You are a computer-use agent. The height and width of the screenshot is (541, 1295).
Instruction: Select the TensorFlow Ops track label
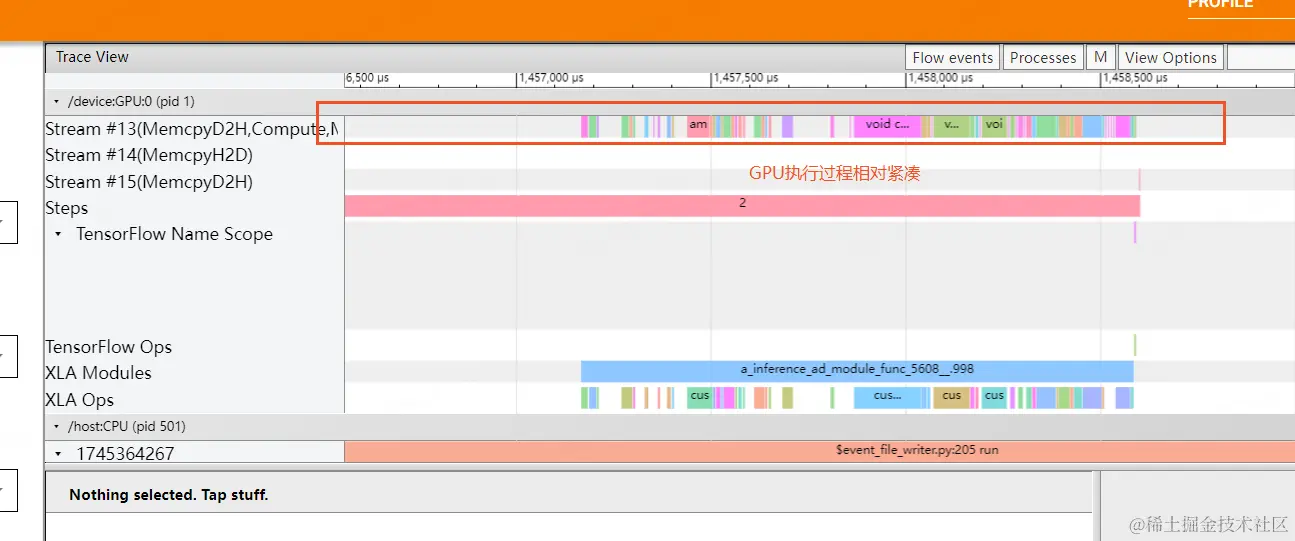pyautogui.click(x=108, y=347)
